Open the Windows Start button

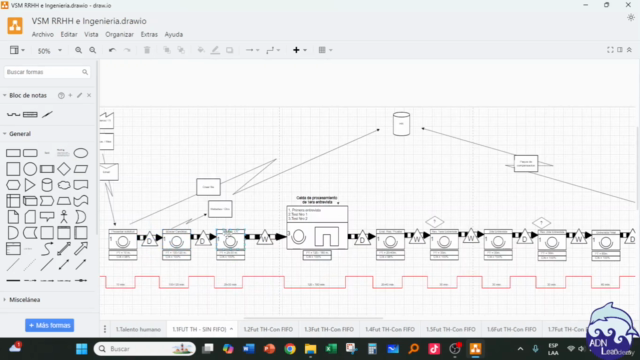(x=82, y=349)
